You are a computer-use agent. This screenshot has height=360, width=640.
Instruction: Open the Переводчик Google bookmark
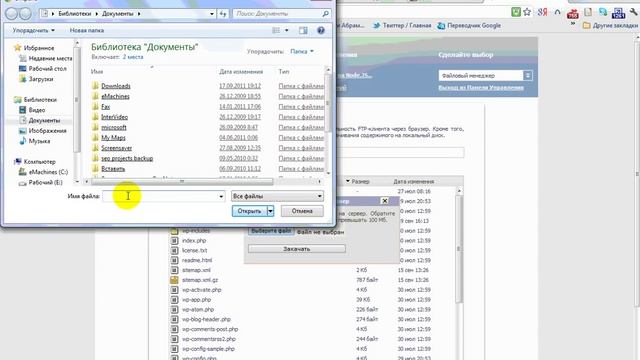click(x=469, y=25)
